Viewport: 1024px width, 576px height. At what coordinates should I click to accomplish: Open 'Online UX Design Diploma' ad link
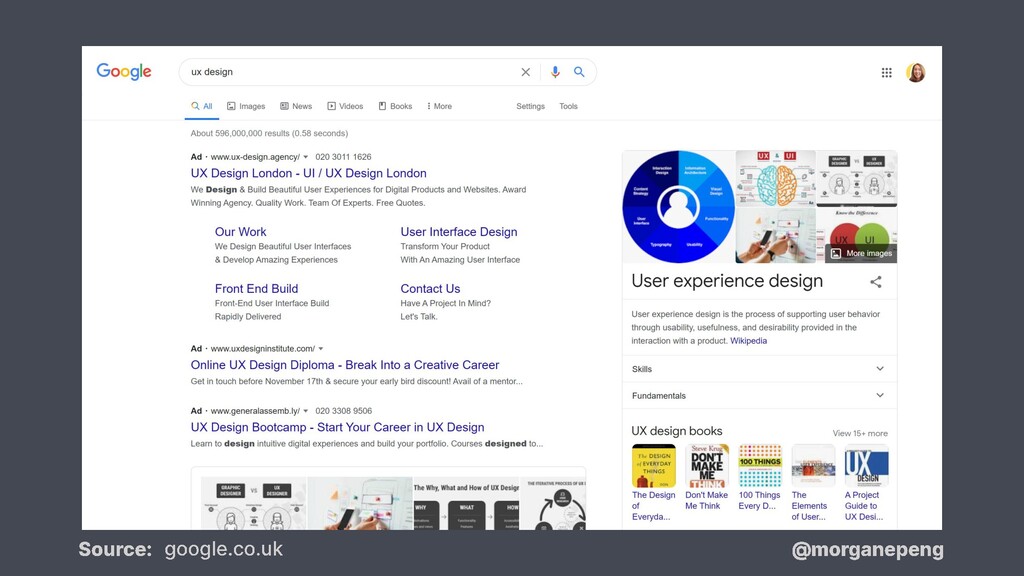pos(345,365)
